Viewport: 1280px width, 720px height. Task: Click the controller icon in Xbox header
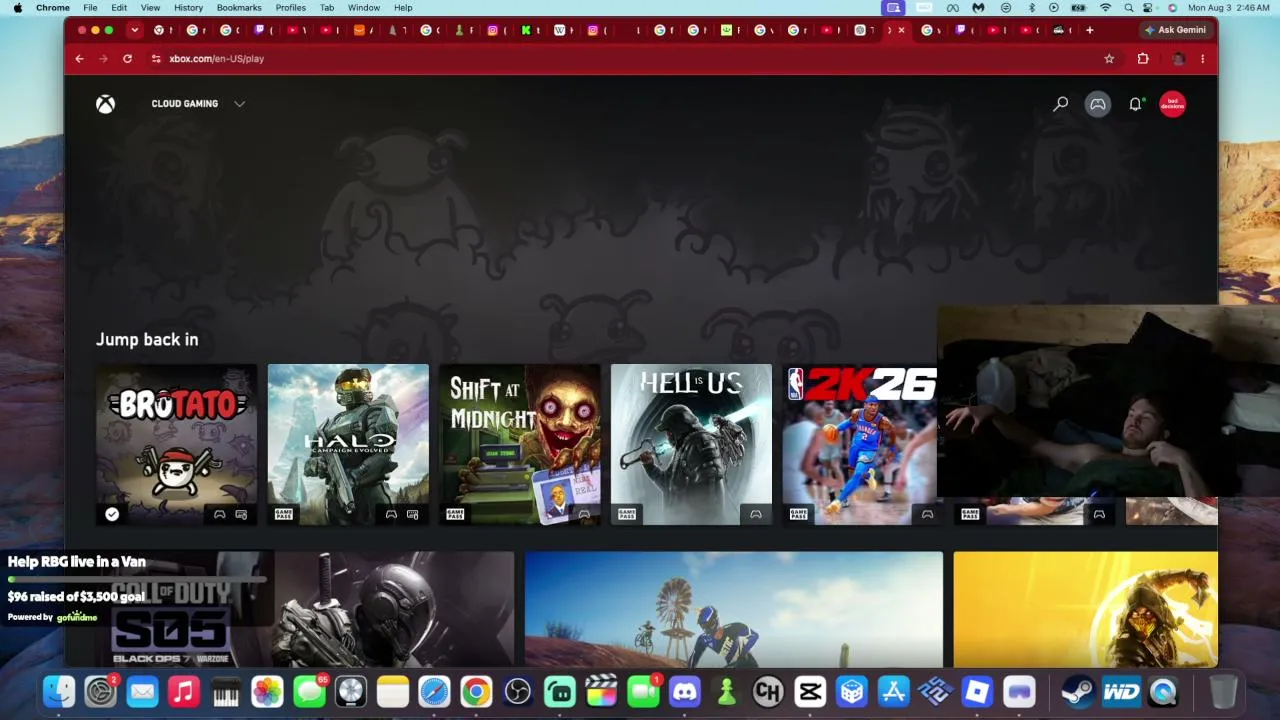(x=1098, y=104)
